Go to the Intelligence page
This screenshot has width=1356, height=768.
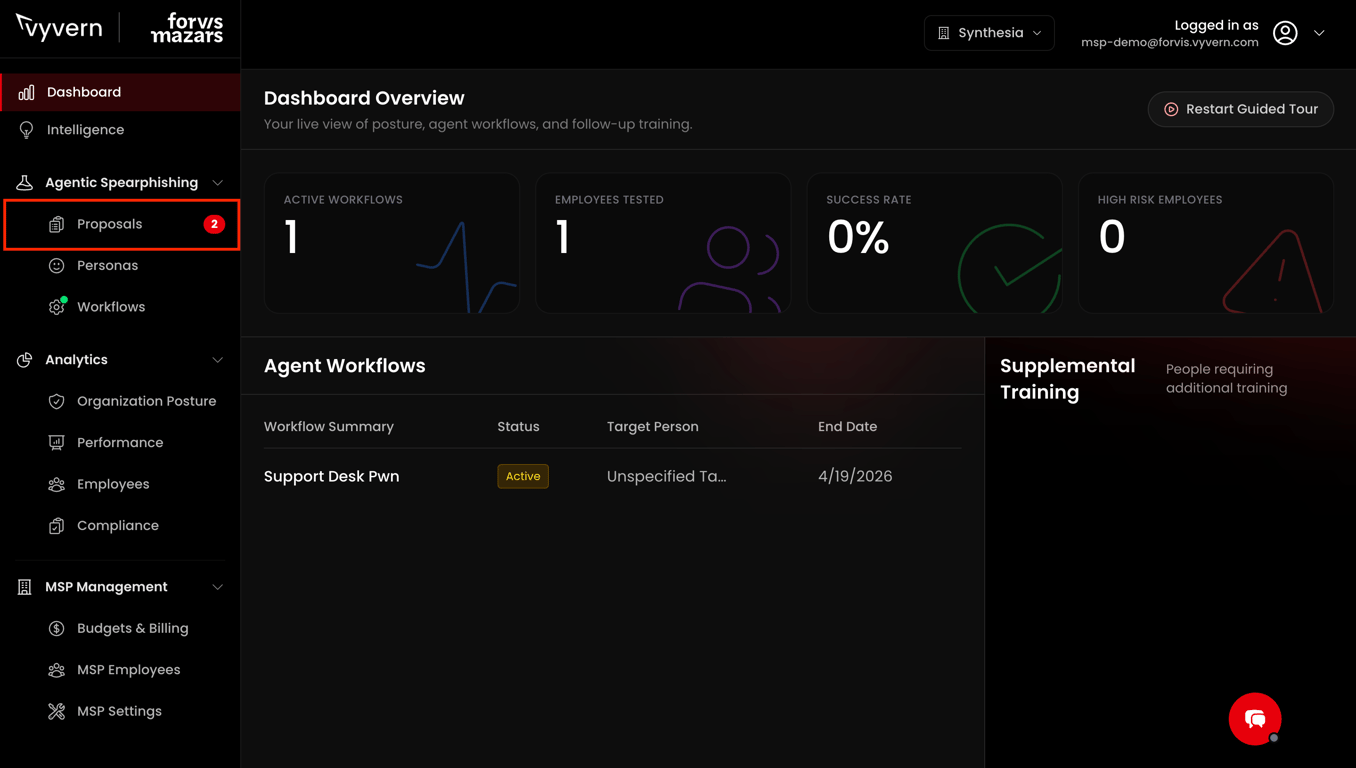point(120,130)
